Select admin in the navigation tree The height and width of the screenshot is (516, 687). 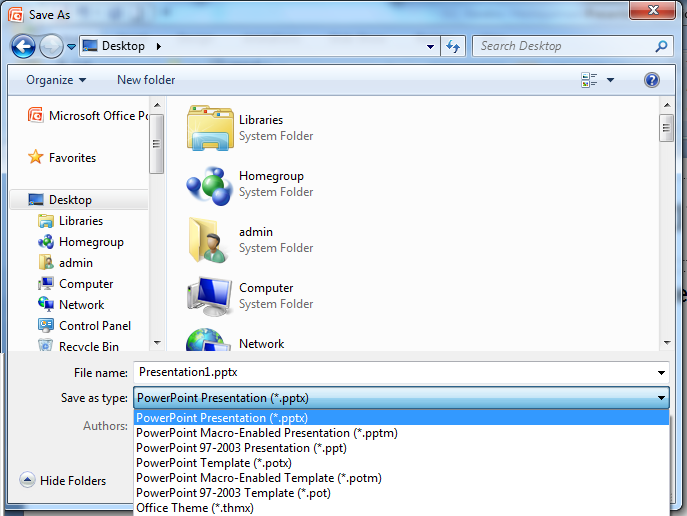coord(65,263)
